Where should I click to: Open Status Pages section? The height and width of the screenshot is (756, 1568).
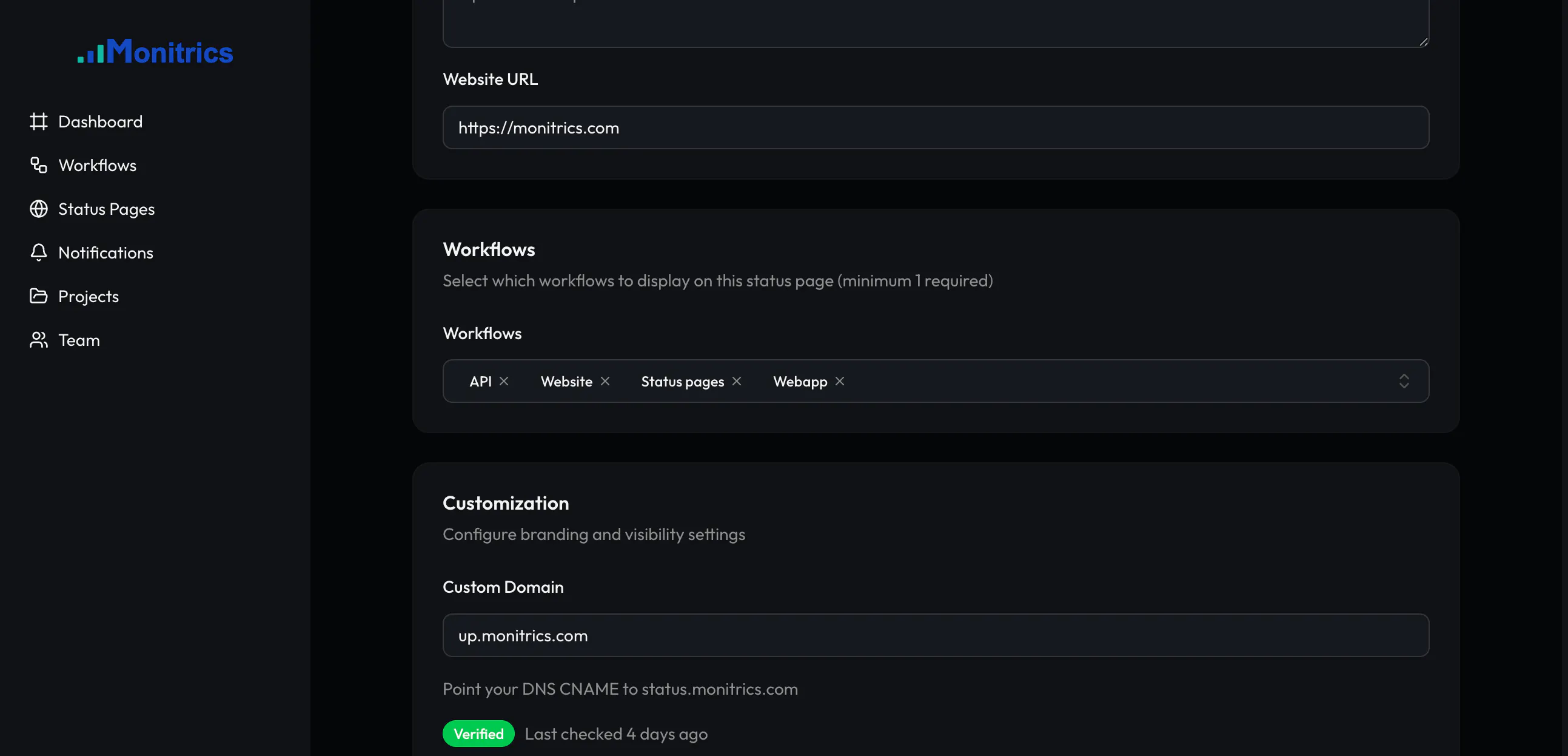point(107,209)
